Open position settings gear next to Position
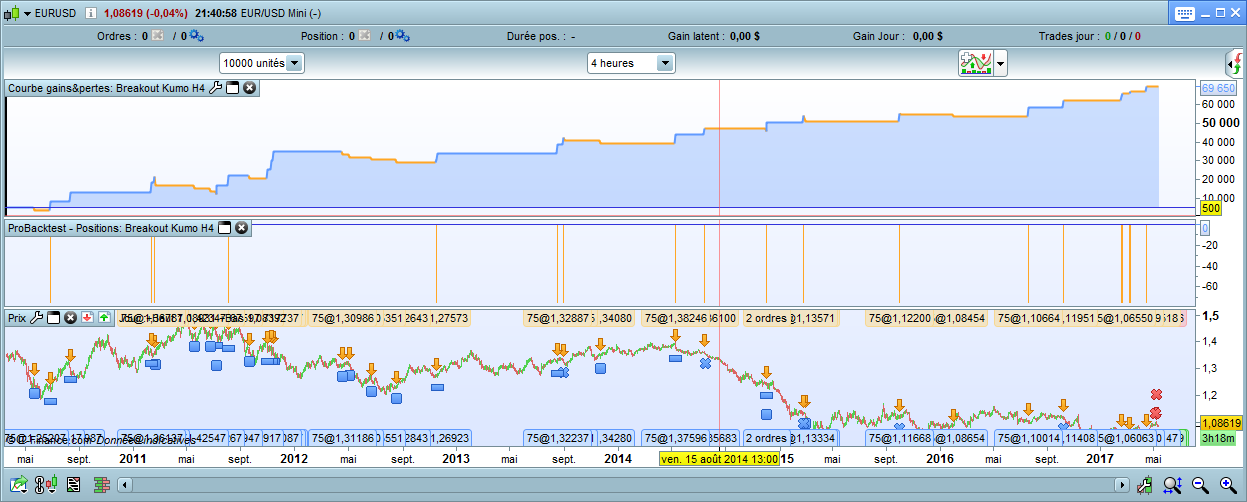1247x502 pixels. click(401, 36)
